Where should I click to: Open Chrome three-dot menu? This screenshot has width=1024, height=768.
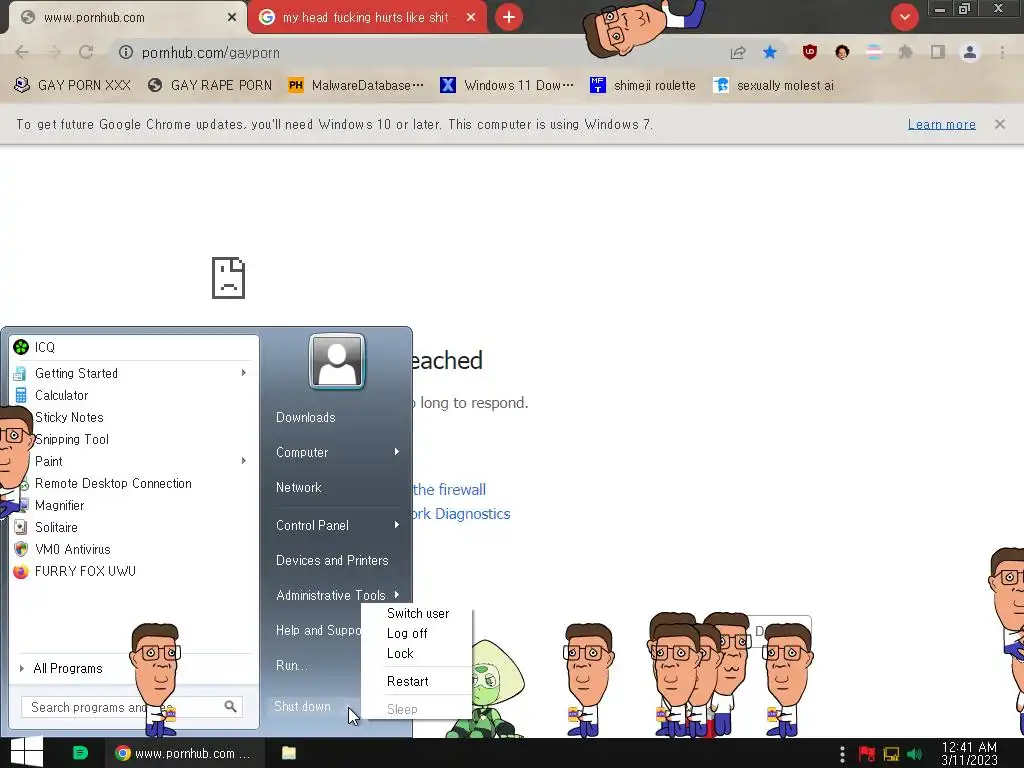pos(1002,52)
